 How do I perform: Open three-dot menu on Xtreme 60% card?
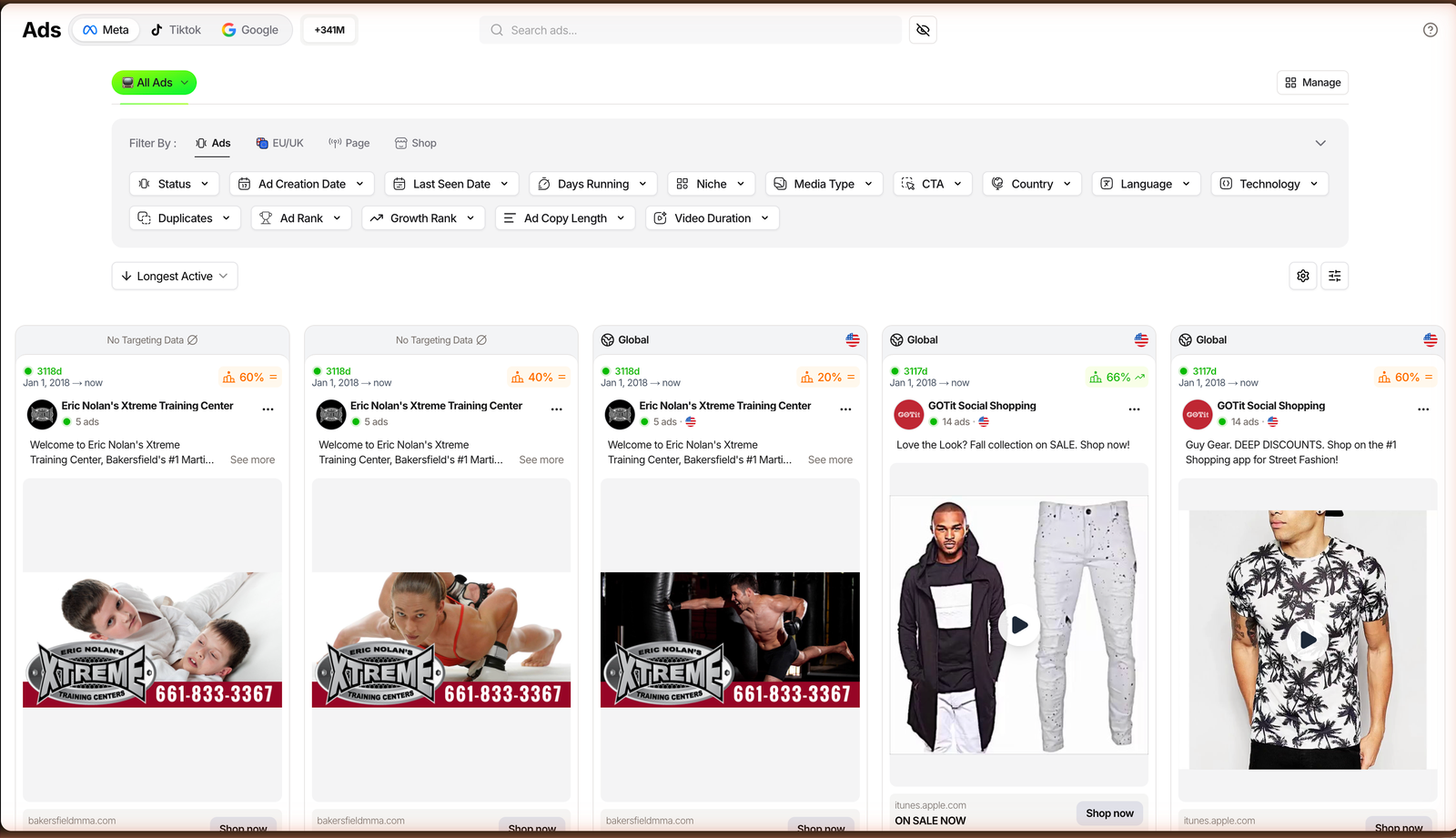pos(268,409)
